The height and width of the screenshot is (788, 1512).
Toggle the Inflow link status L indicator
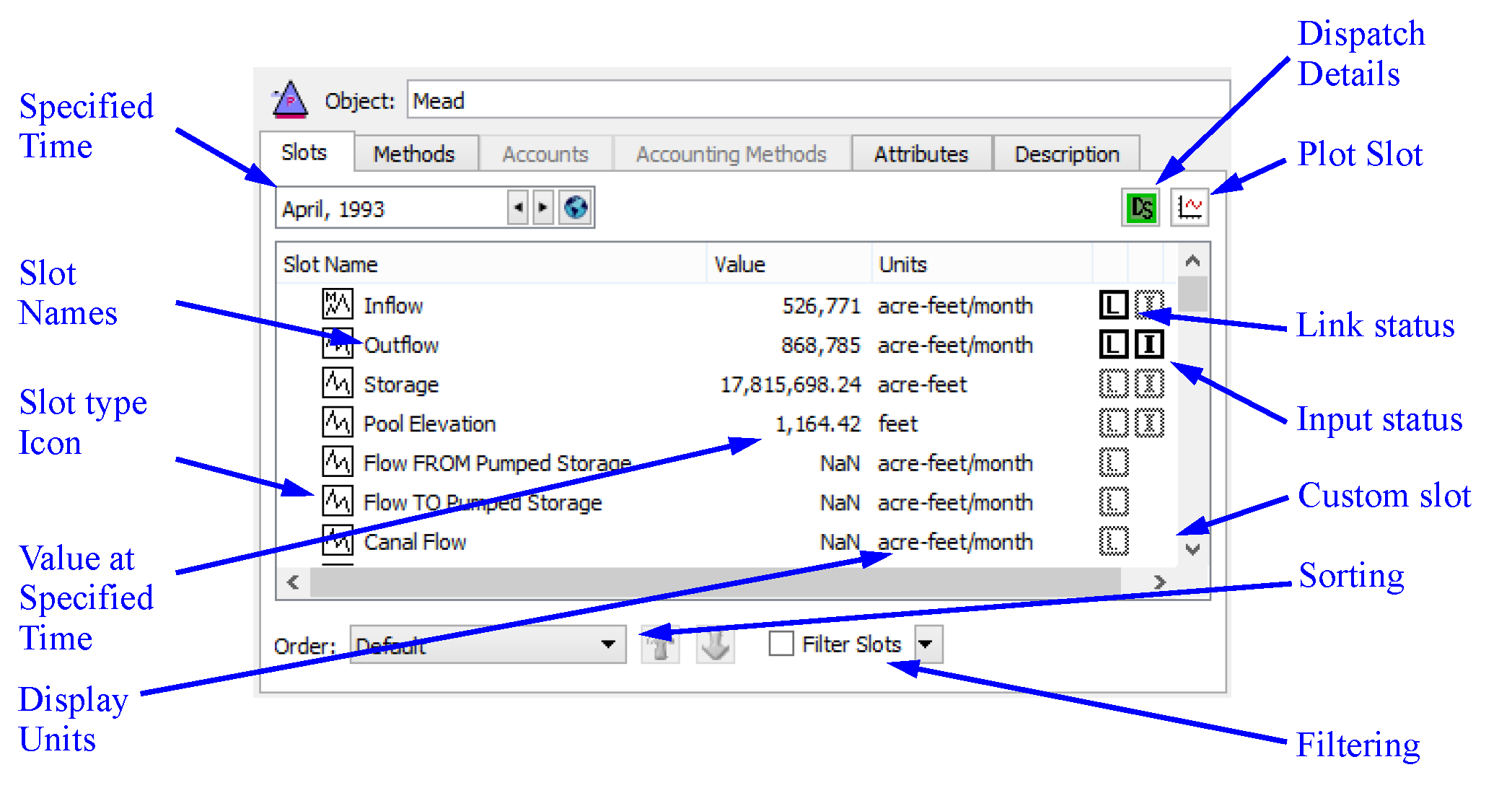click(1113, 305)
